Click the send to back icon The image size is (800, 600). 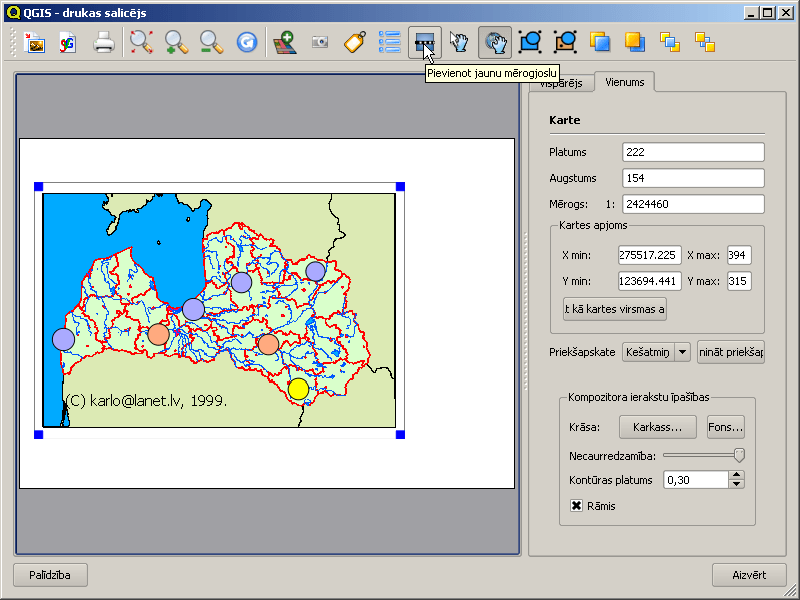[705, 43]
